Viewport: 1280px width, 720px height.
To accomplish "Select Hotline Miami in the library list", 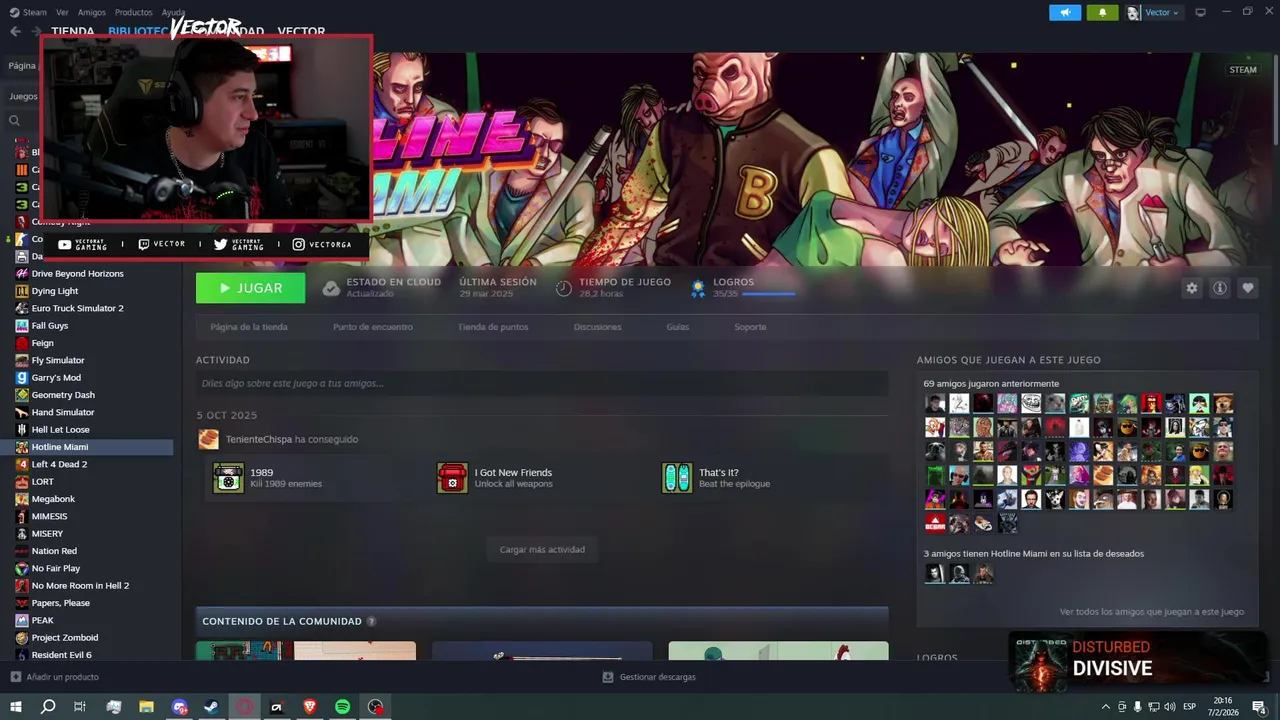I will click(x=87, y=447).
